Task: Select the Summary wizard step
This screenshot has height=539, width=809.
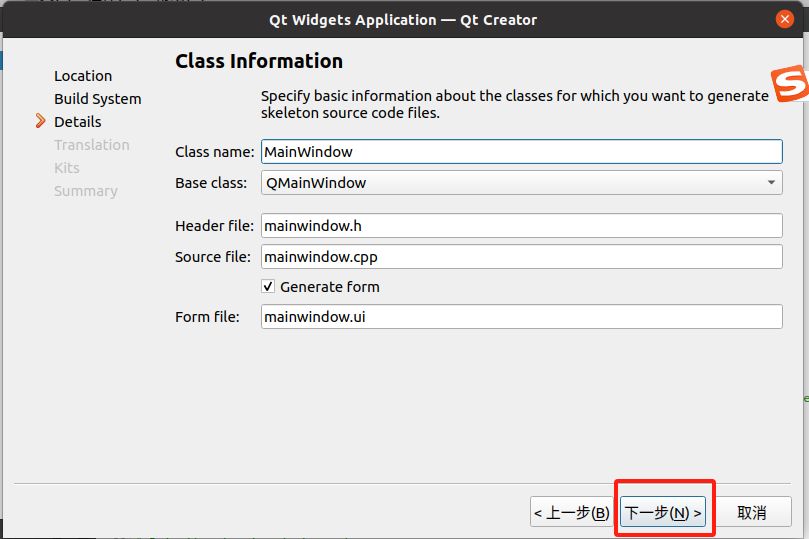Action: 86,191
